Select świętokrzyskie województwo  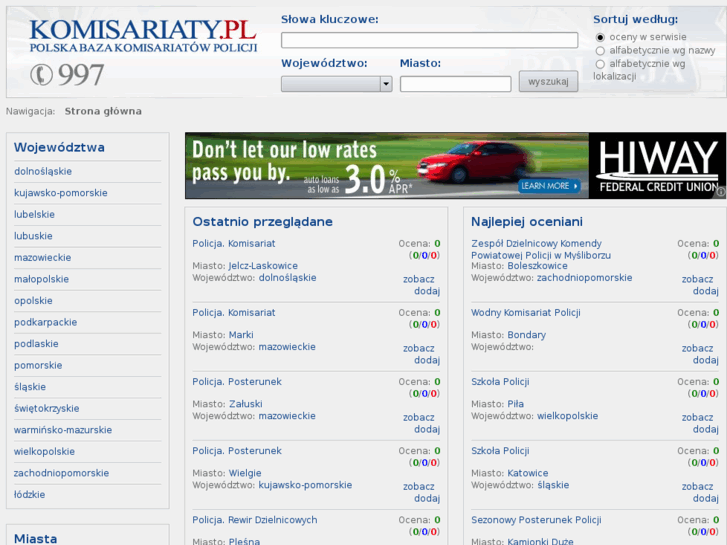[x=47, y=409]
